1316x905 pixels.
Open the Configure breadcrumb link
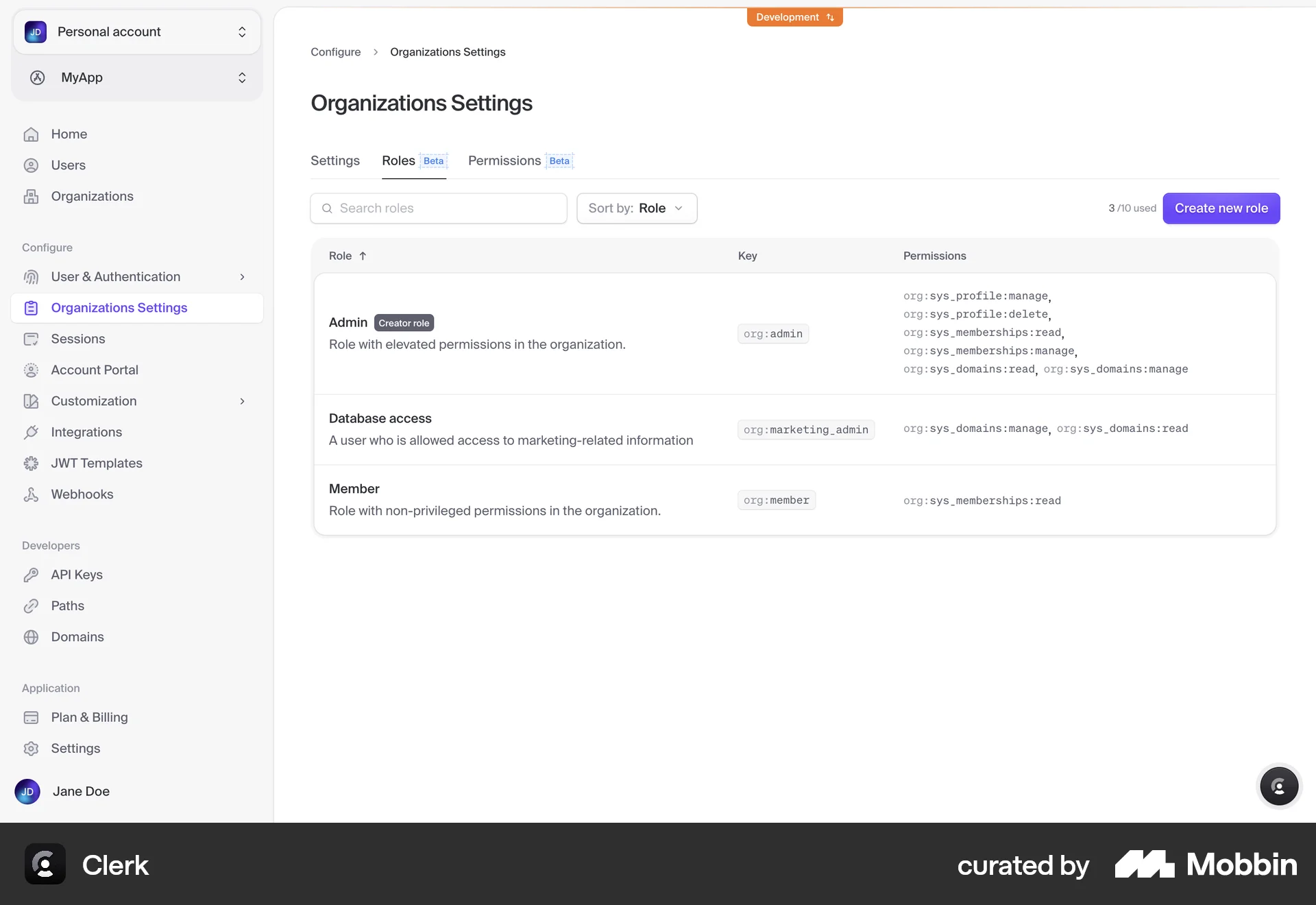coord(335,51)
